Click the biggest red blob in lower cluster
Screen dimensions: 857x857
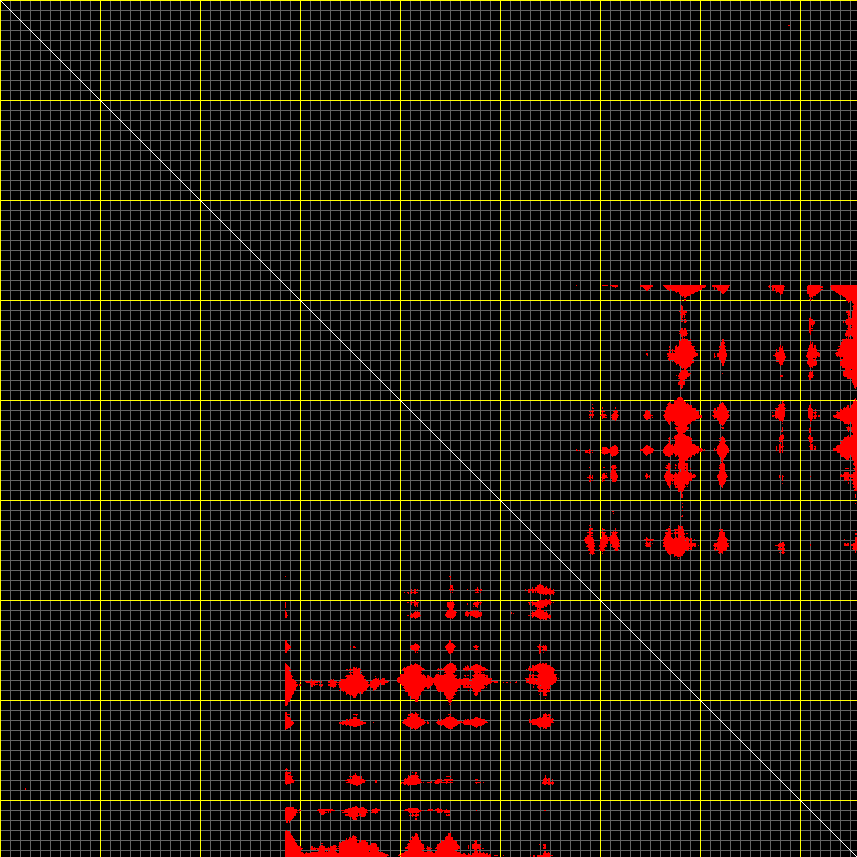point(414,681)
